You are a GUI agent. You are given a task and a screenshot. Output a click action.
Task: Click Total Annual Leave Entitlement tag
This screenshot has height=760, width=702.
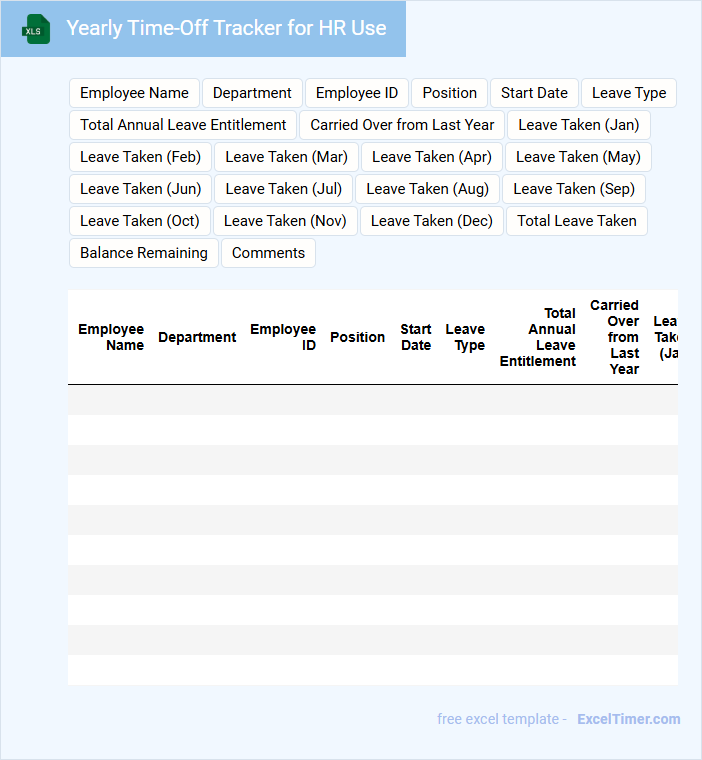[x=183, y=125]
